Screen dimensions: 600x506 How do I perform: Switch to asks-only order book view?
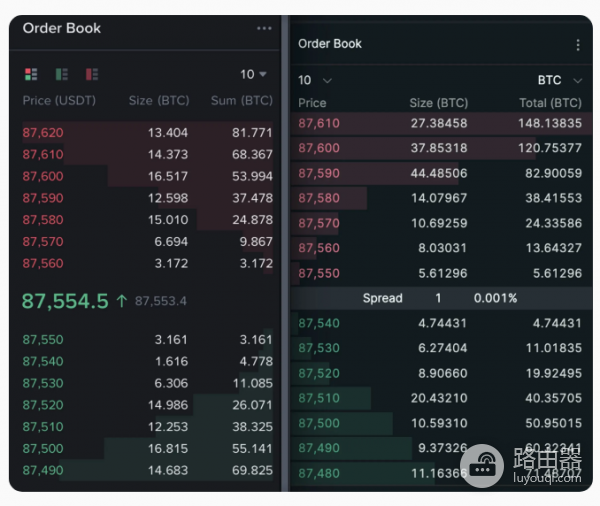(x=92, y=74)
